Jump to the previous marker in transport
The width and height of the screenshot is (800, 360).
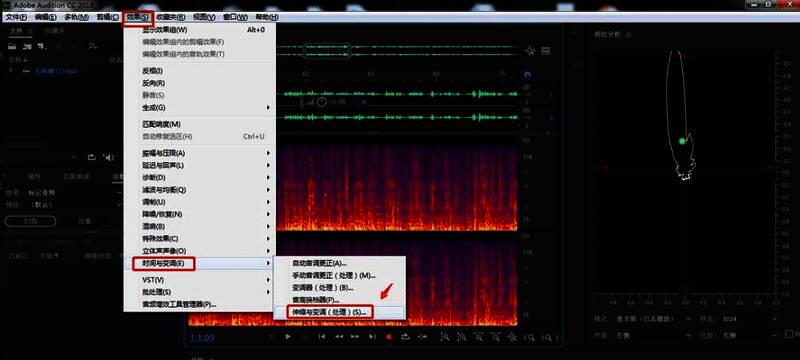coord(322,337)
